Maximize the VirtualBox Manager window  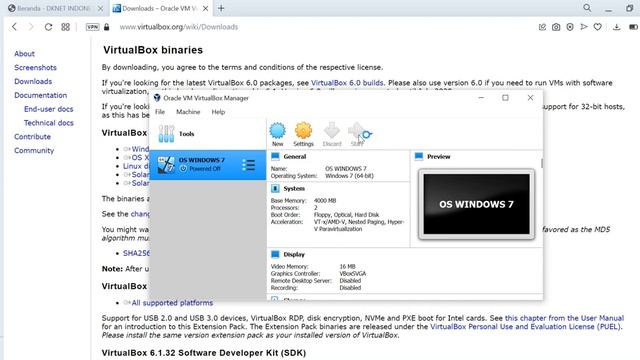pos(505,98)
